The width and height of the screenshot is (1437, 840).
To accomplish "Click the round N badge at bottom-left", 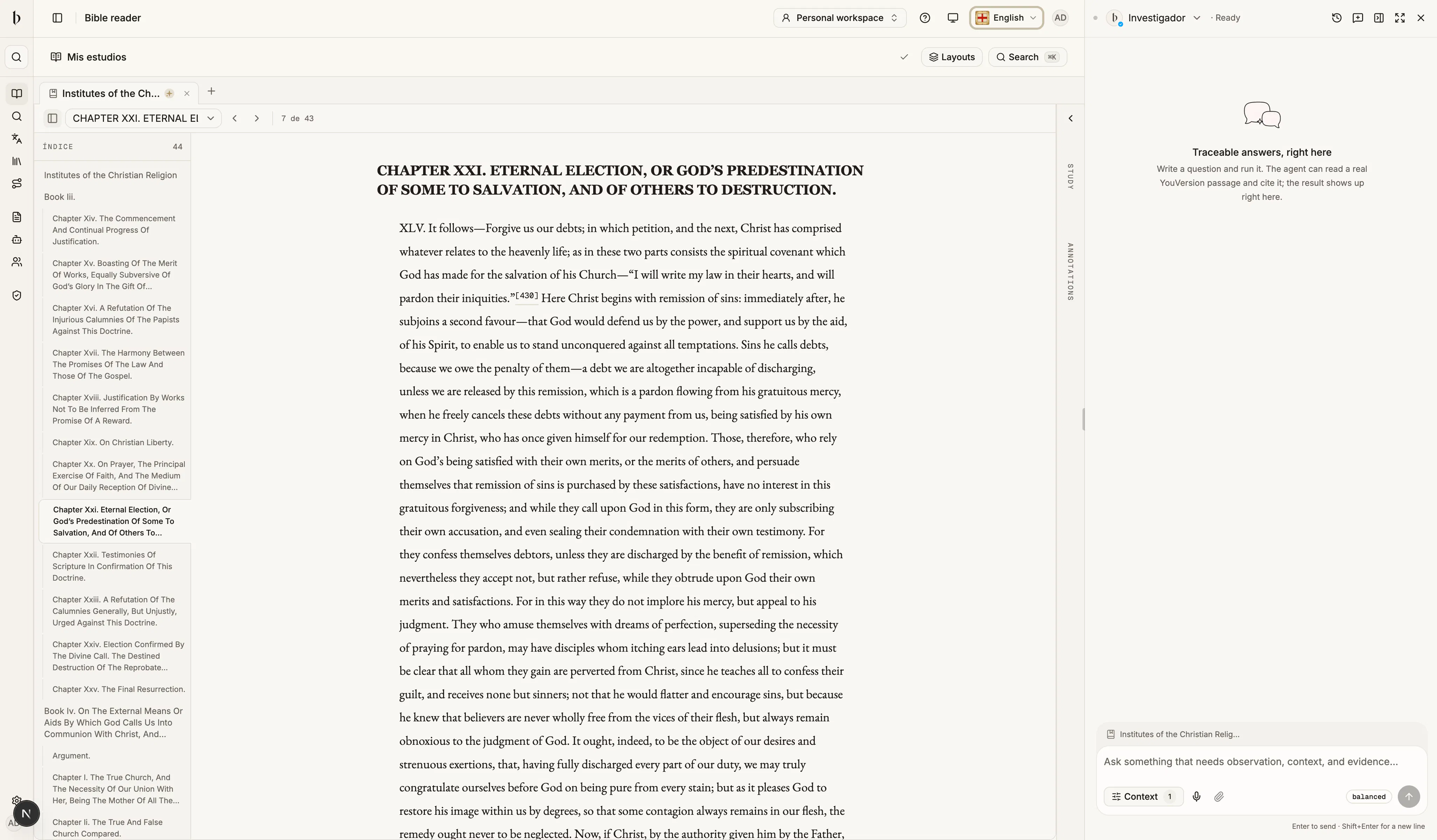I will pos(26,814).
